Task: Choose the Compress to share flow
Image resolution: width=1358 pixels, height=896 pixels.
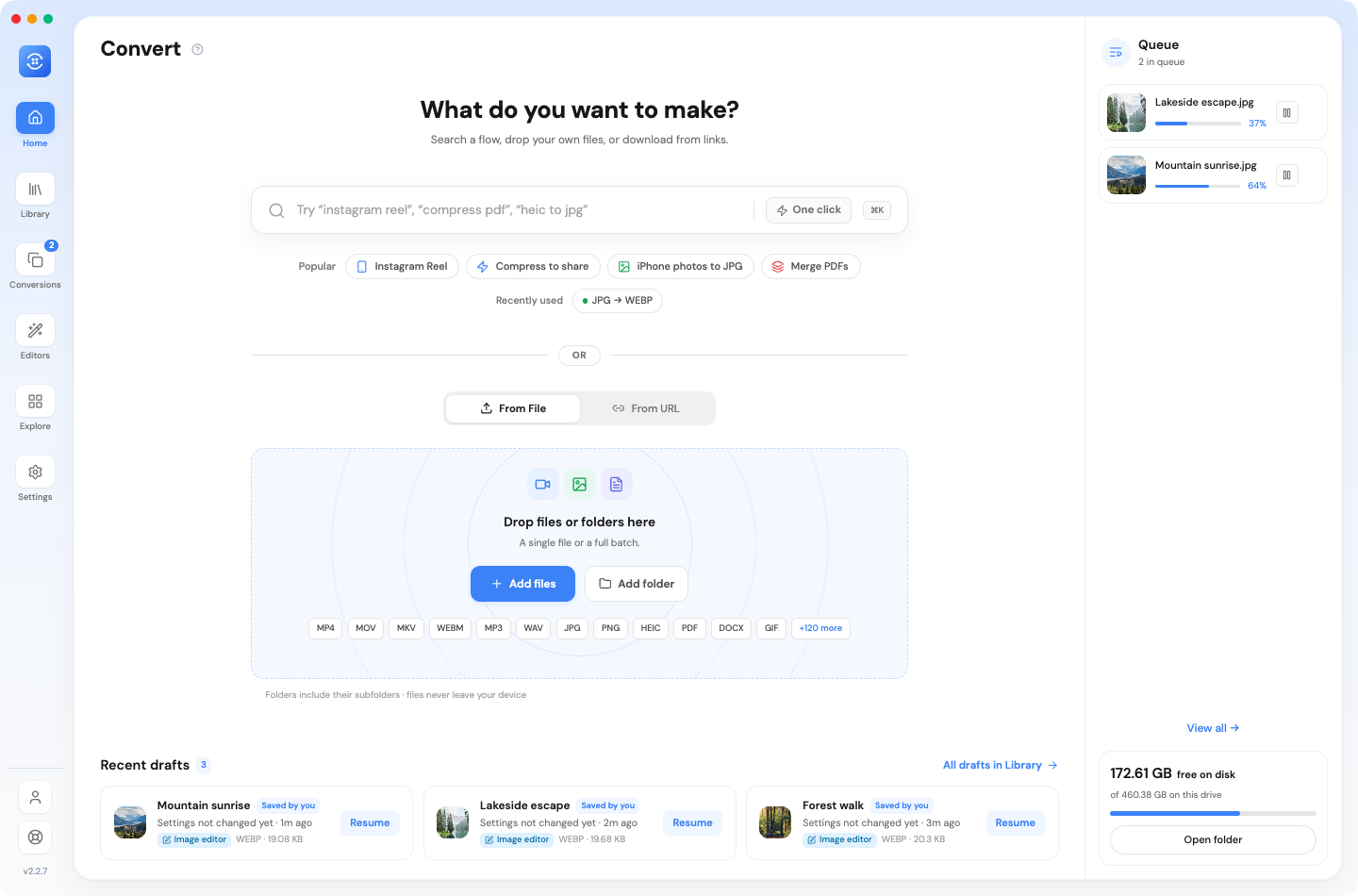Action: 533,267
